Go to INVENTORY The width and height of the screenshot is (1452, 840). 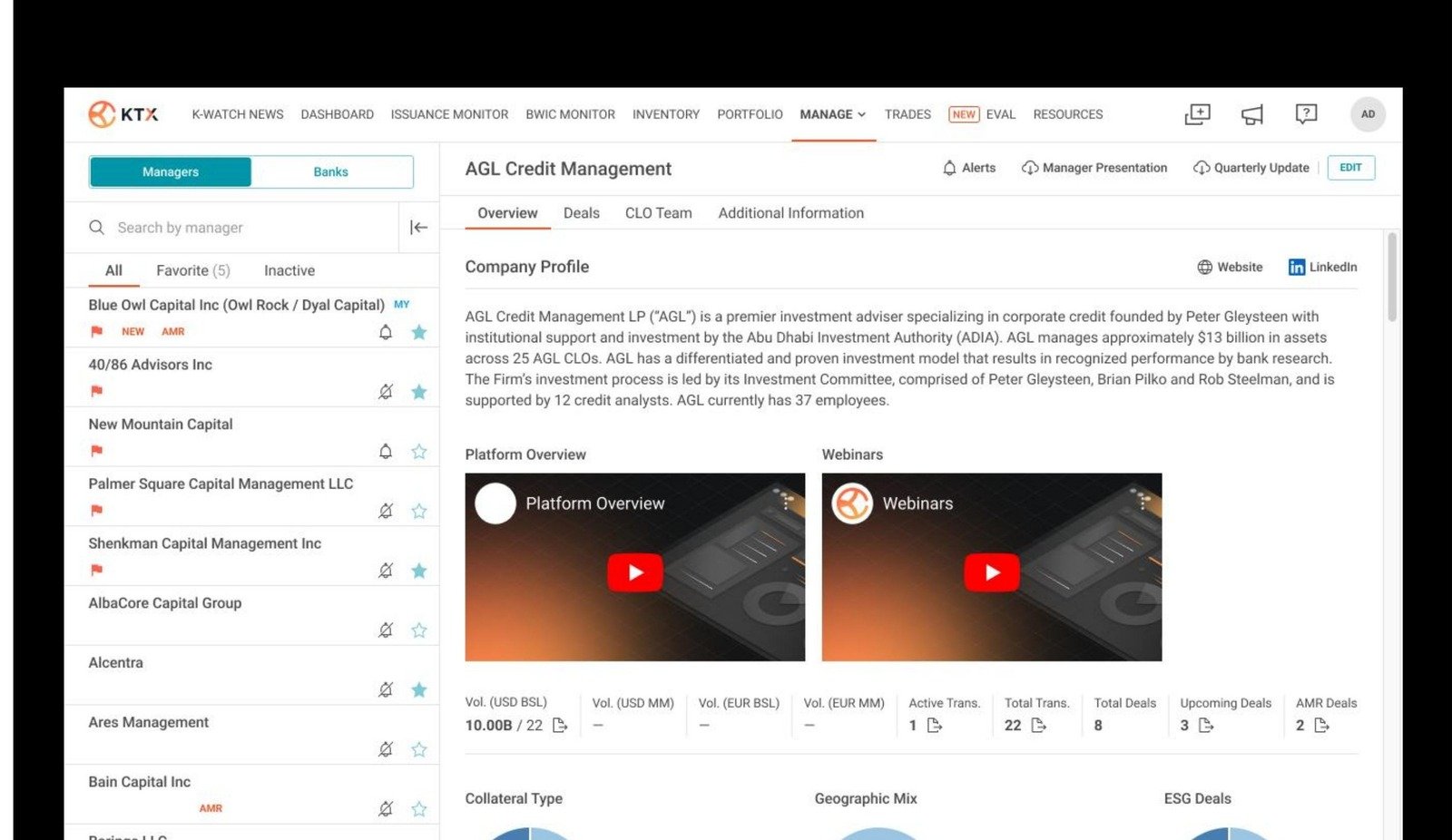coord(666,114)
